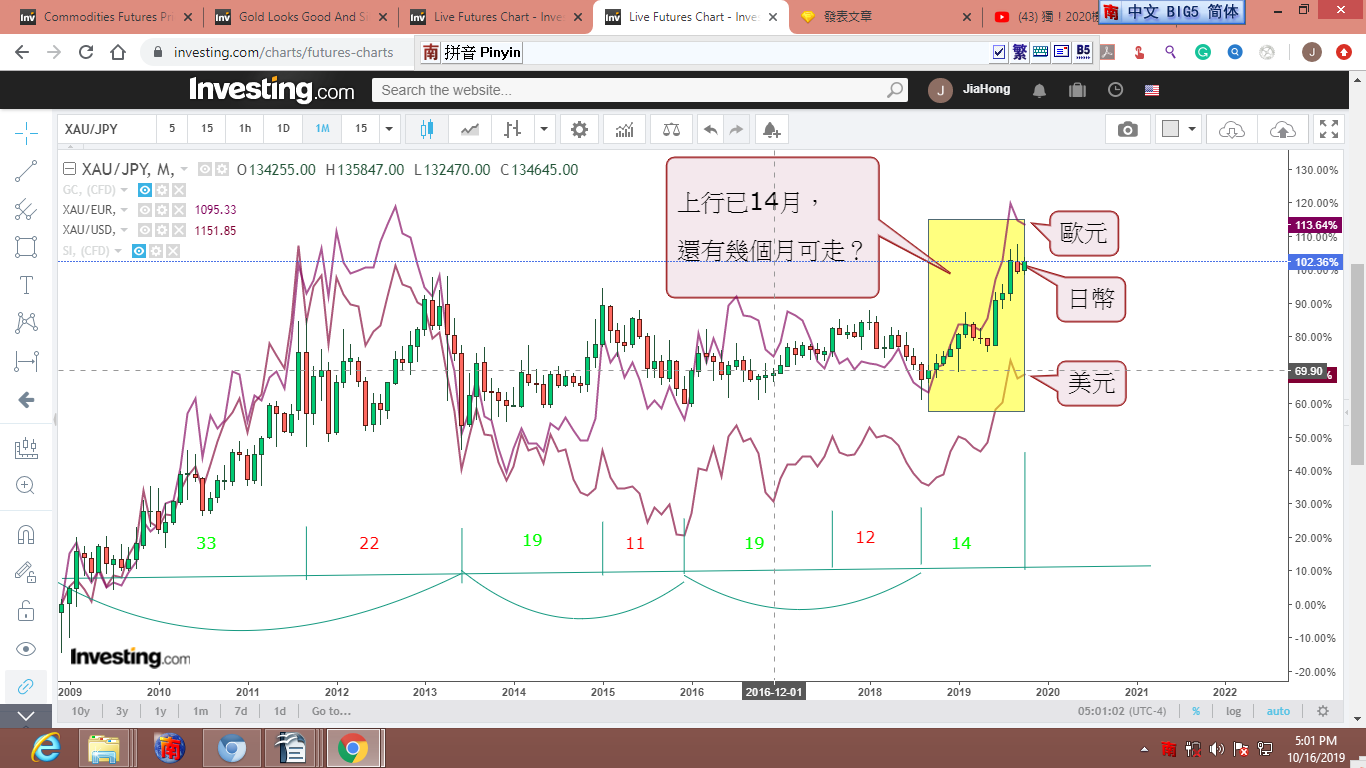Take a chart snapshot with camera icon

coord(1128,129)
